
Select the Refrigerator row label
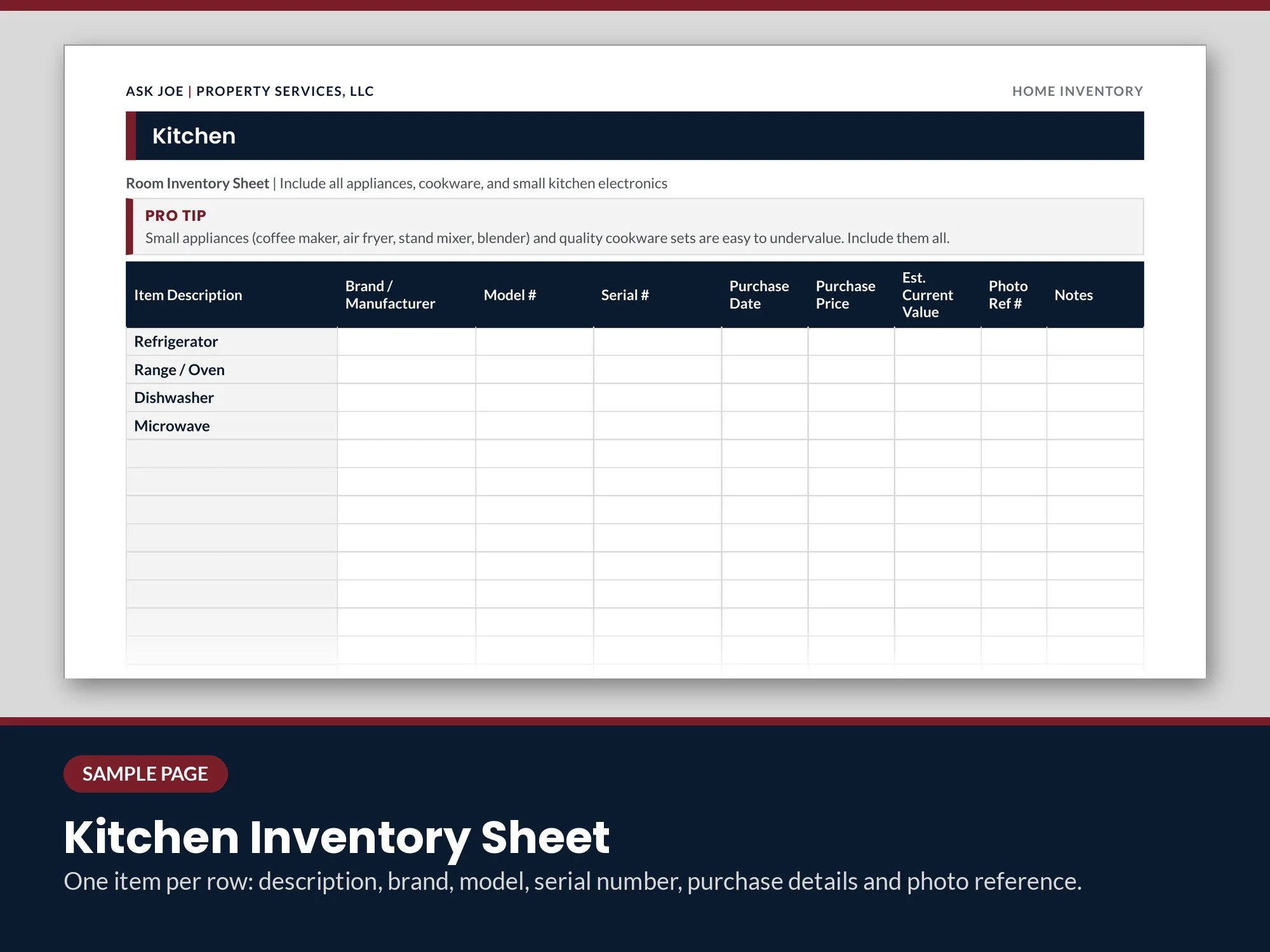point(176,341)
